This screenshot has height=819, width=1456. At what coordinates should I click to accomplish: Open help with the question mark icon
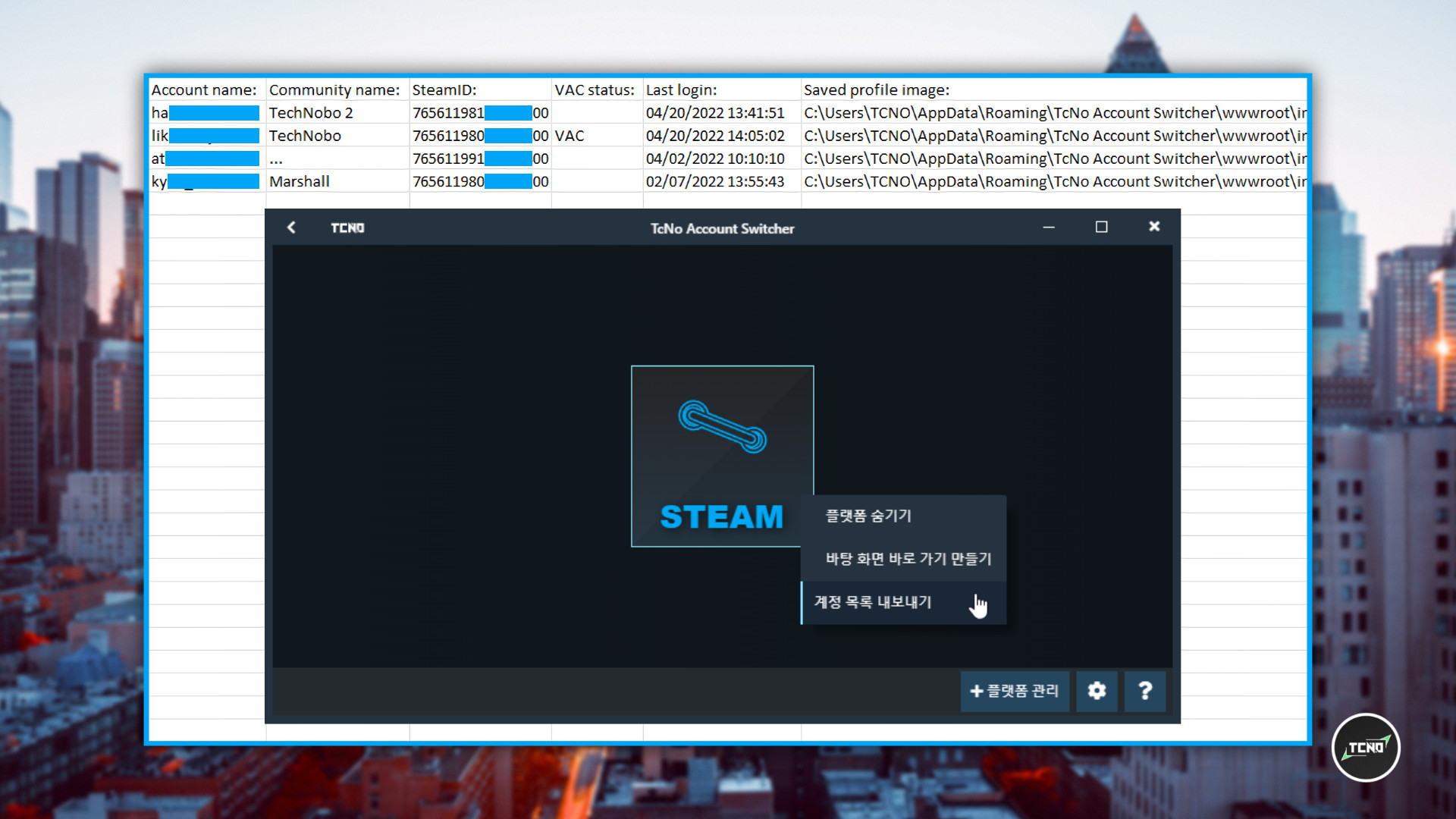tap(1145, 691)
